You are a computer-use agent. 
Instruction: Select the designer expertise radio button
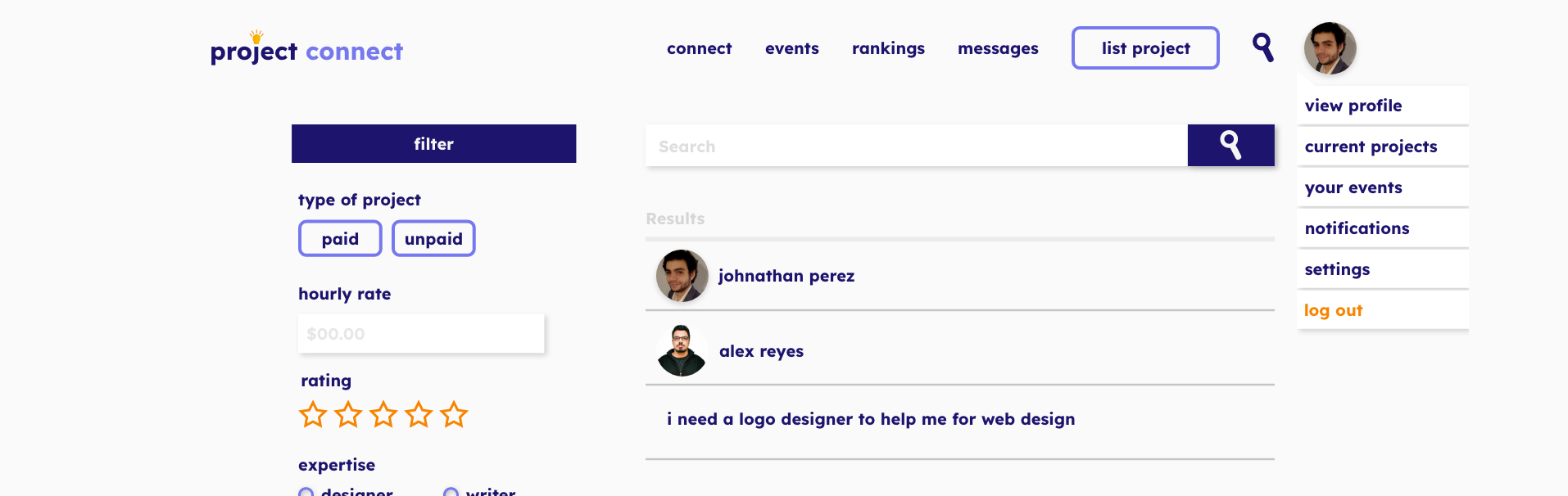pyautogui.click(x=306, y=492)
